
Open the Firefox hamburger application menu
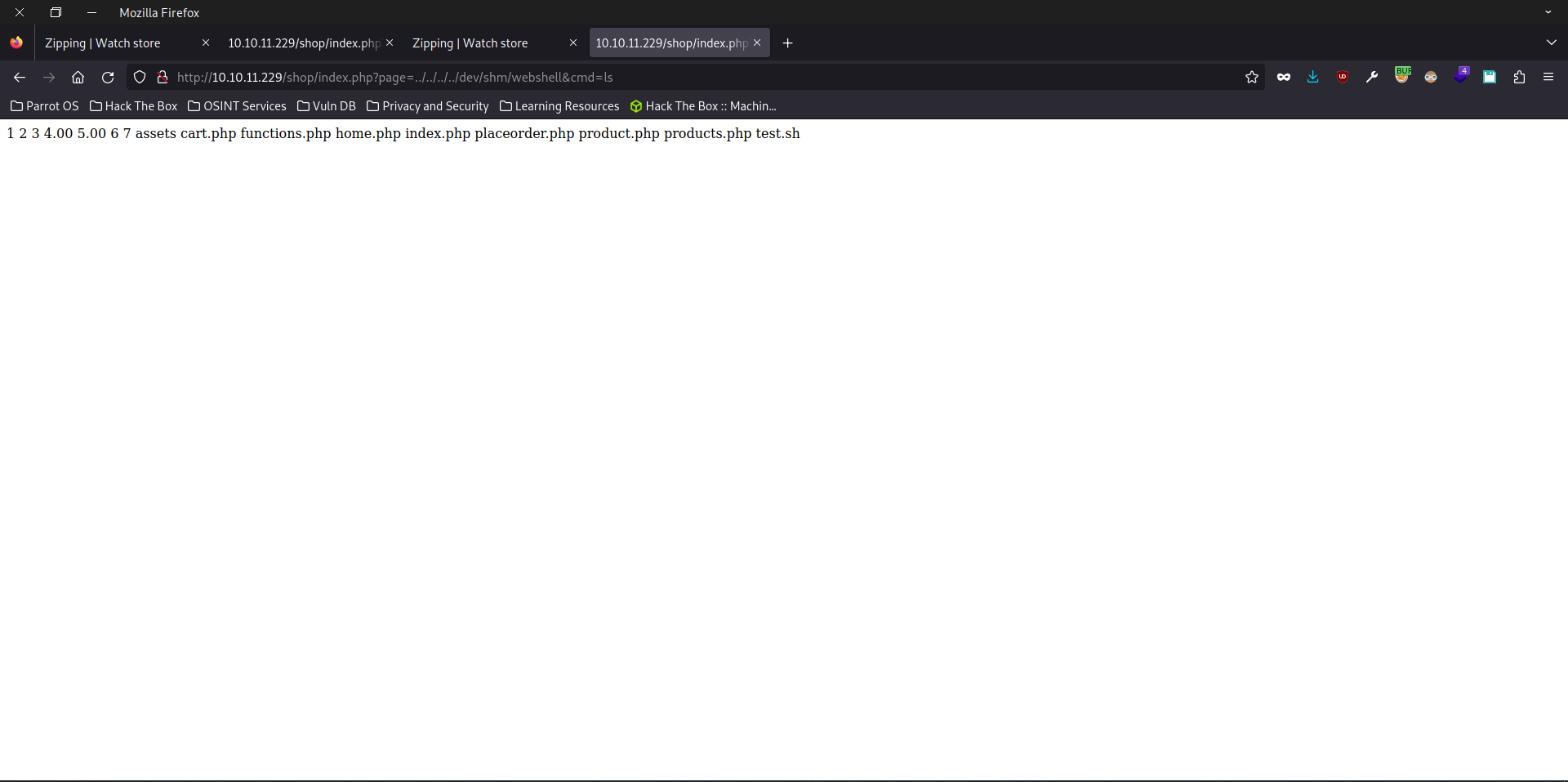pyautogui.click(x=1548, y=77)
